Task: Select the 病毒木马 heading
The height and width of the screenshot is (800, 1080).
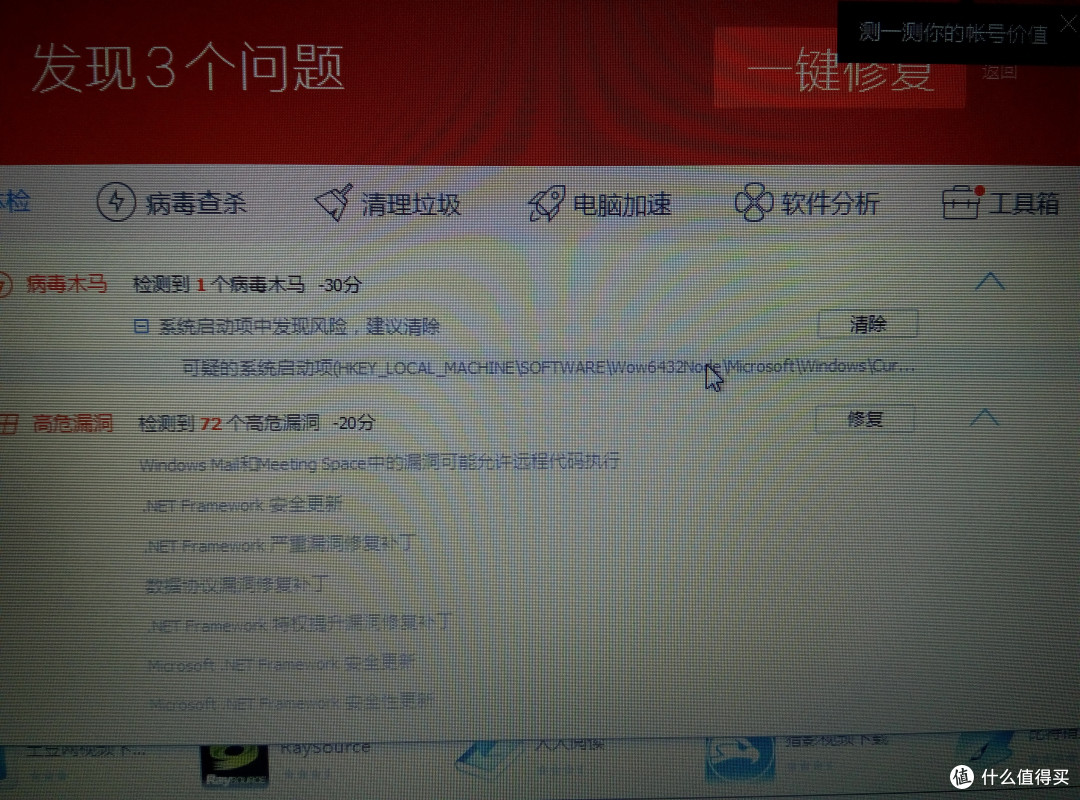Action: [x=67, y=283]
